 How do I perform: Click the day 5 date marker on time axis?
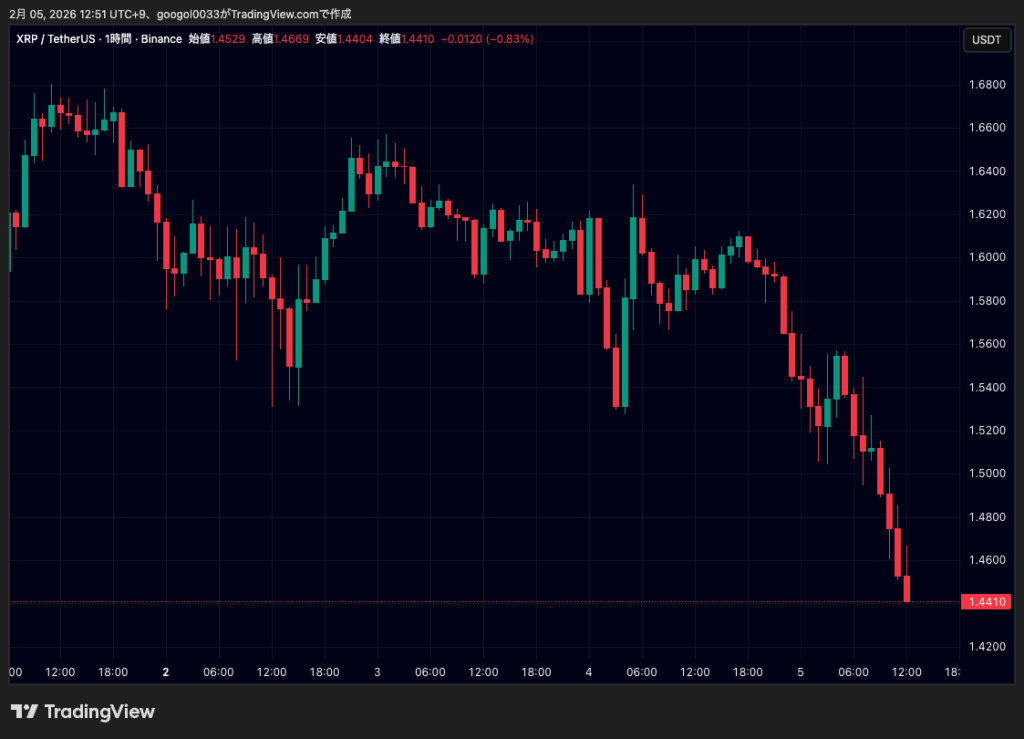800,672
